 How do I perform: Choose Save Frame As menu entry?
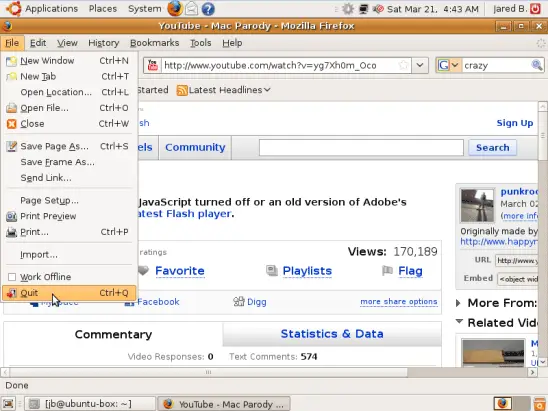tap(69, 162)
